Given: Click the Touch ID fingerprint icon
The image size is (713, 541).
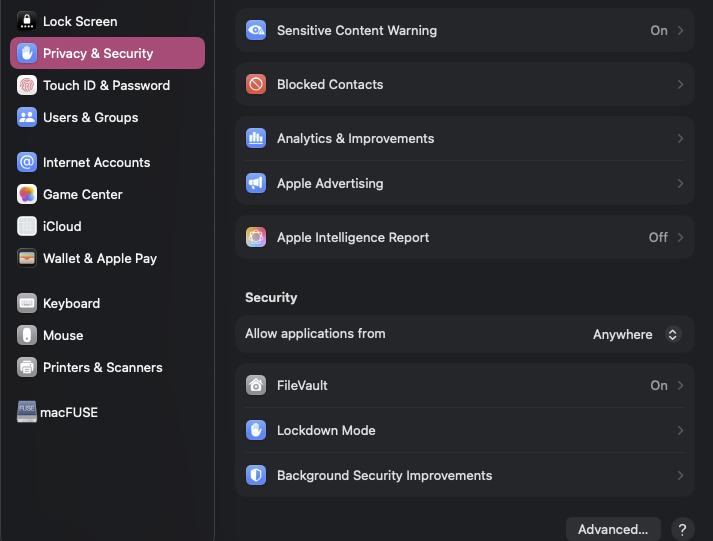Looking at the screenshot, I should pyautogui.click(x=27, y=85).
